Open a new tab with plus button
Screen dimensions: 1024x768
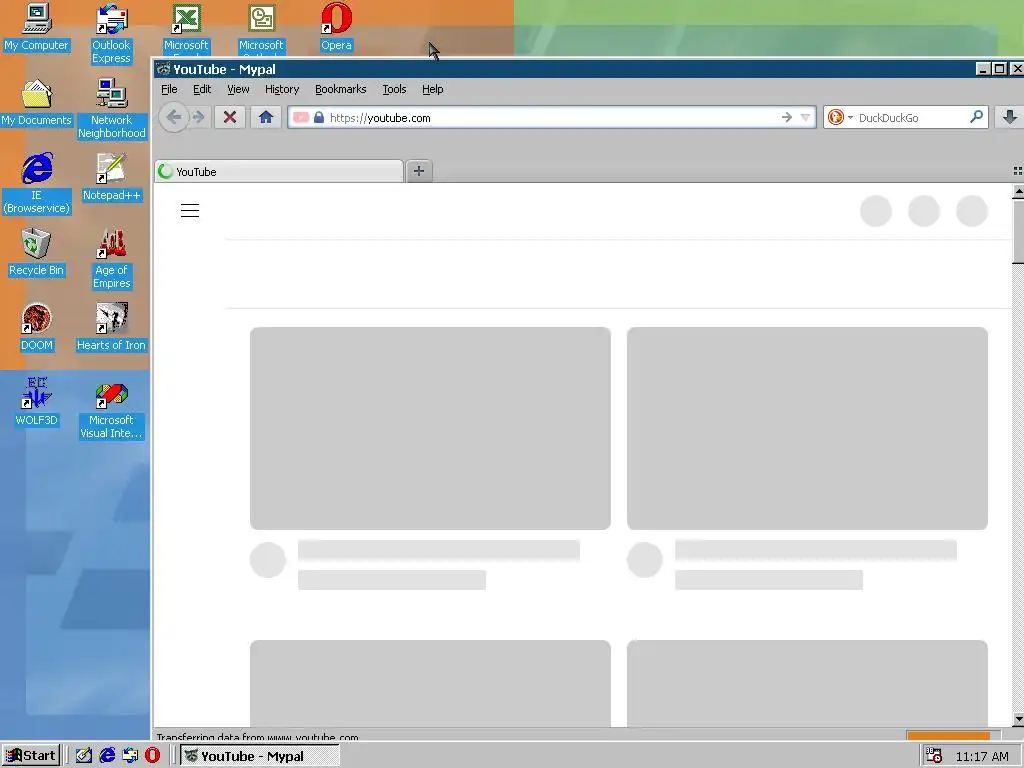click(x=419, y=171)
